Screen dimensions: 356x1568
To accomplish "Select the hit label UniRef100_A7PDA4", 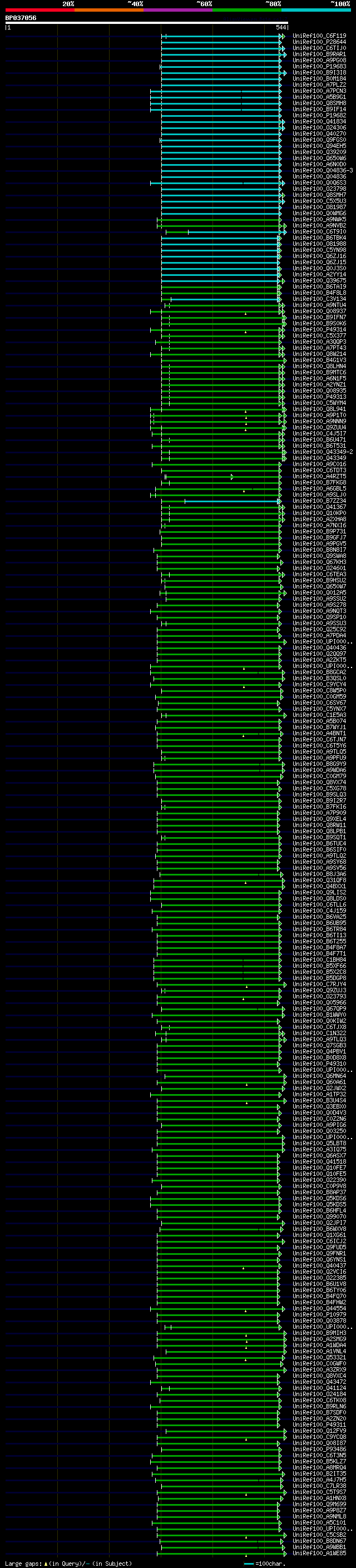I will tap(319, 636).
